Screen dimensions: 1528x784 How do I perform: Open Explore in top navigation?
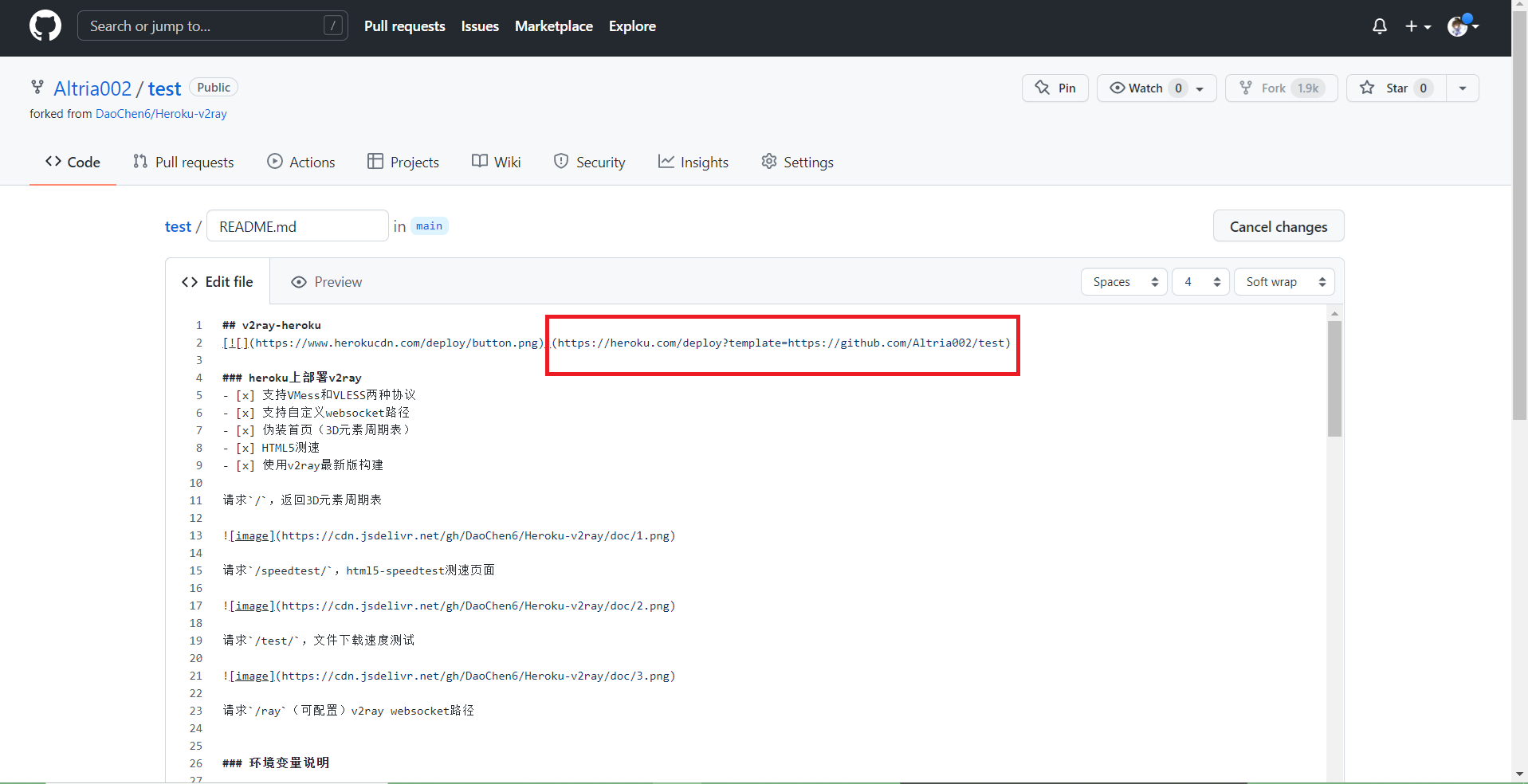(632, 26)
